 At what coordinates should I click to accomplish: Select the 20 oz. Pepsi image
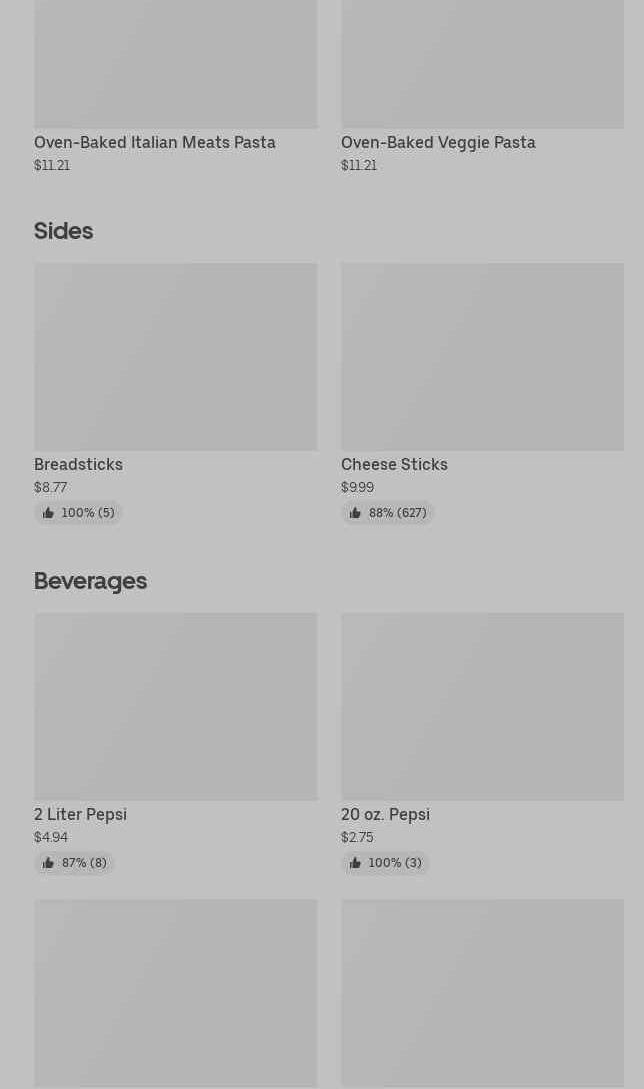click(482, 706)
